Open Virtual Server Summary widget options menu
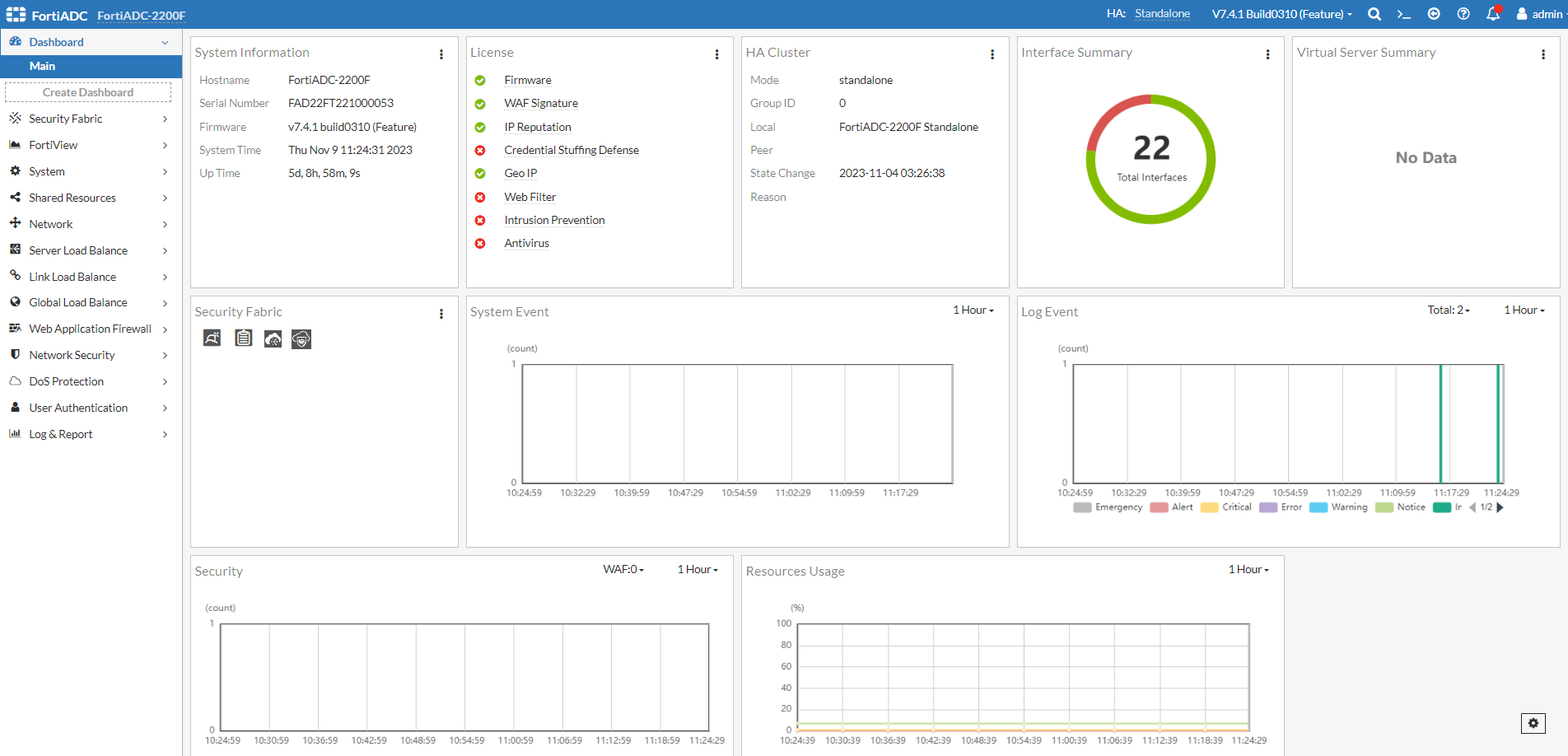The image size is (1568, 756). 1543,54
